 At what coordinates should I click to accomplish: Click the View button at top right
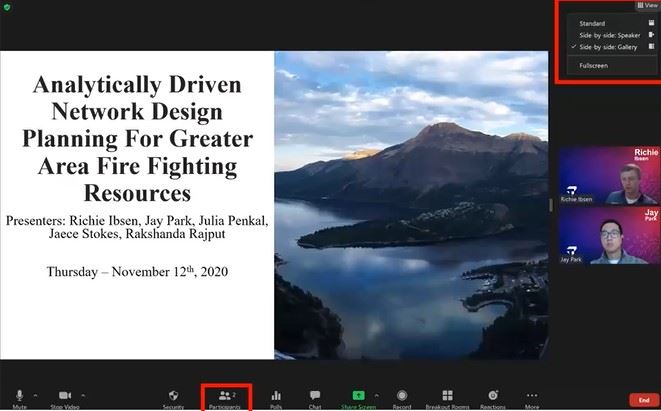coord(647,5)
